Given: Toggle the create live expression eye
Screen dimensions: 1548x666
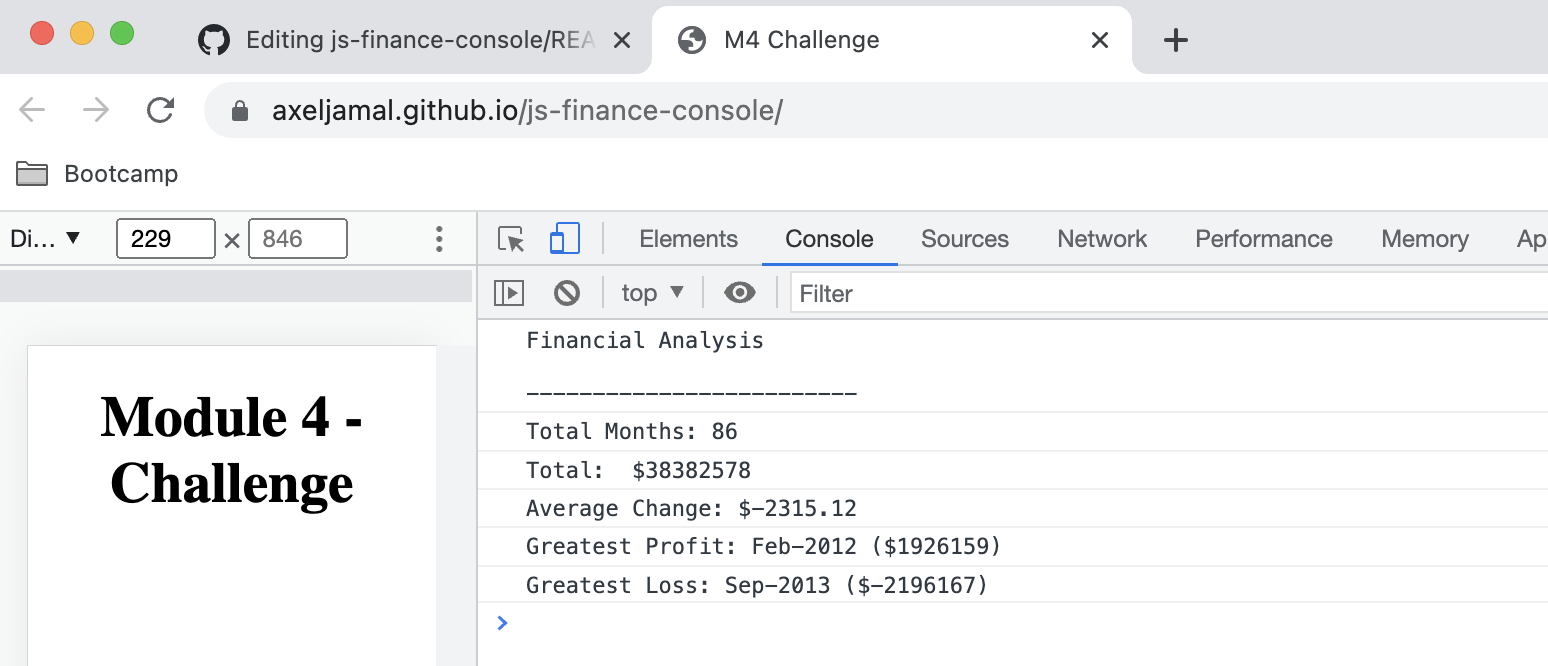Looking at the screenshot, I should (x=739, y=292).
